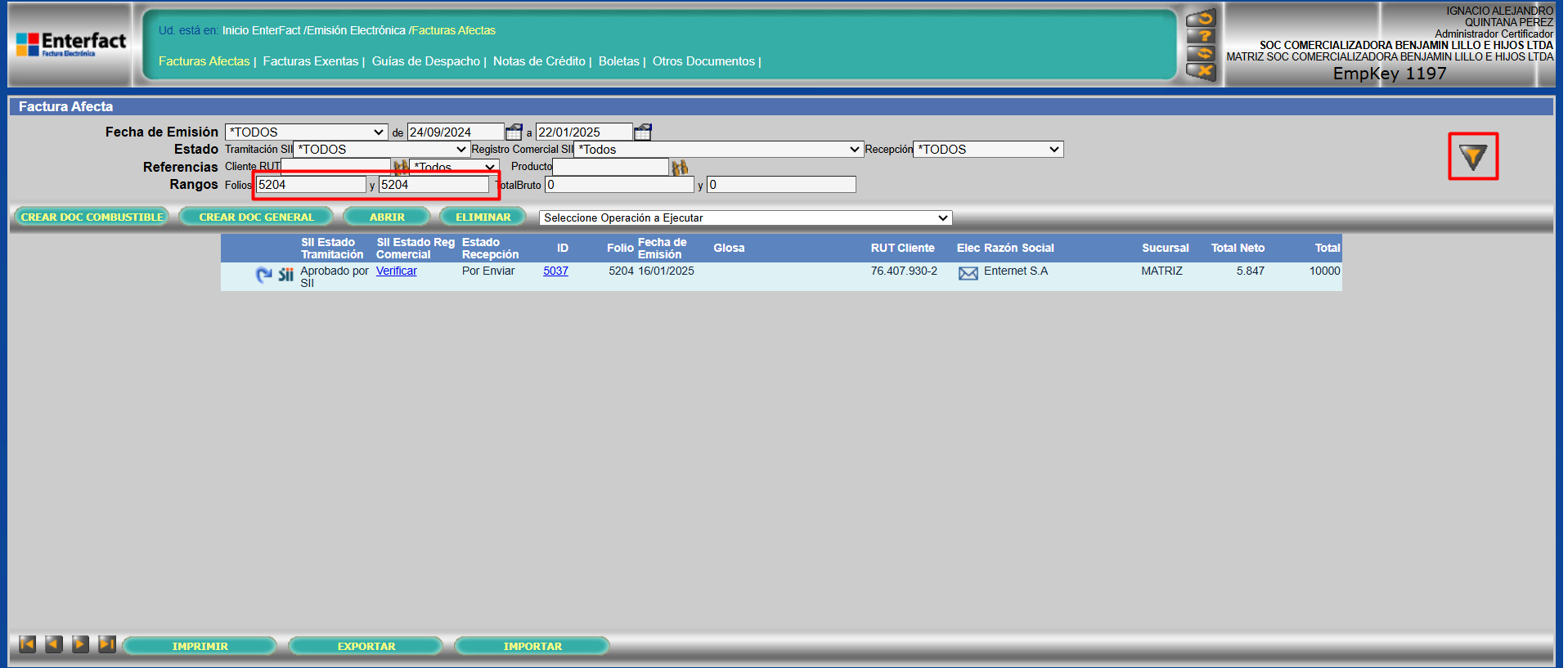Screen dimensions: 1568x668
Task: Click the envelope icon beside Enternet S.A
Action: 968,273
